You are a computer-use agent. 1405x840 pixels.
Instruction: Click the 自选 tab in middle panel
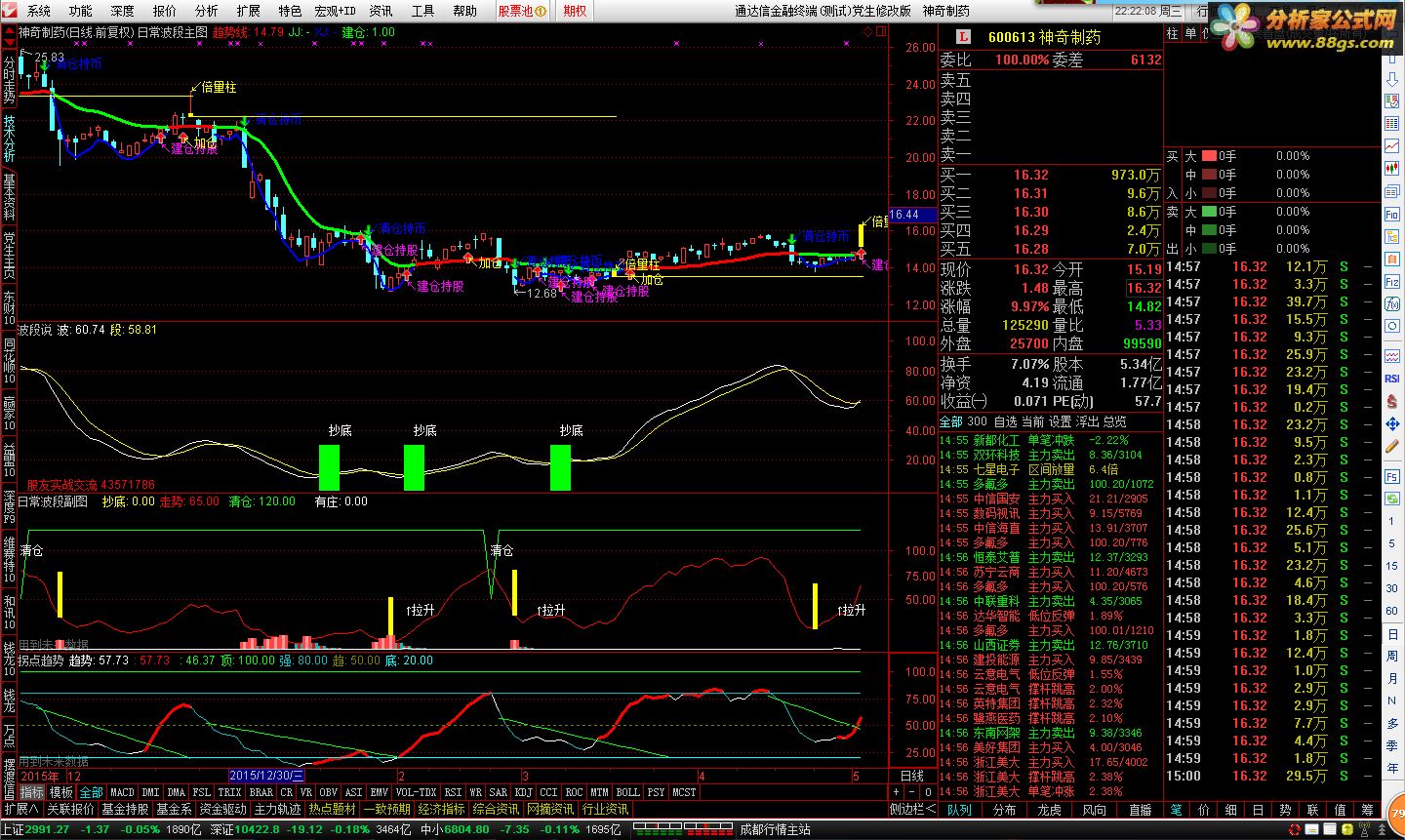coord(1005,421)
